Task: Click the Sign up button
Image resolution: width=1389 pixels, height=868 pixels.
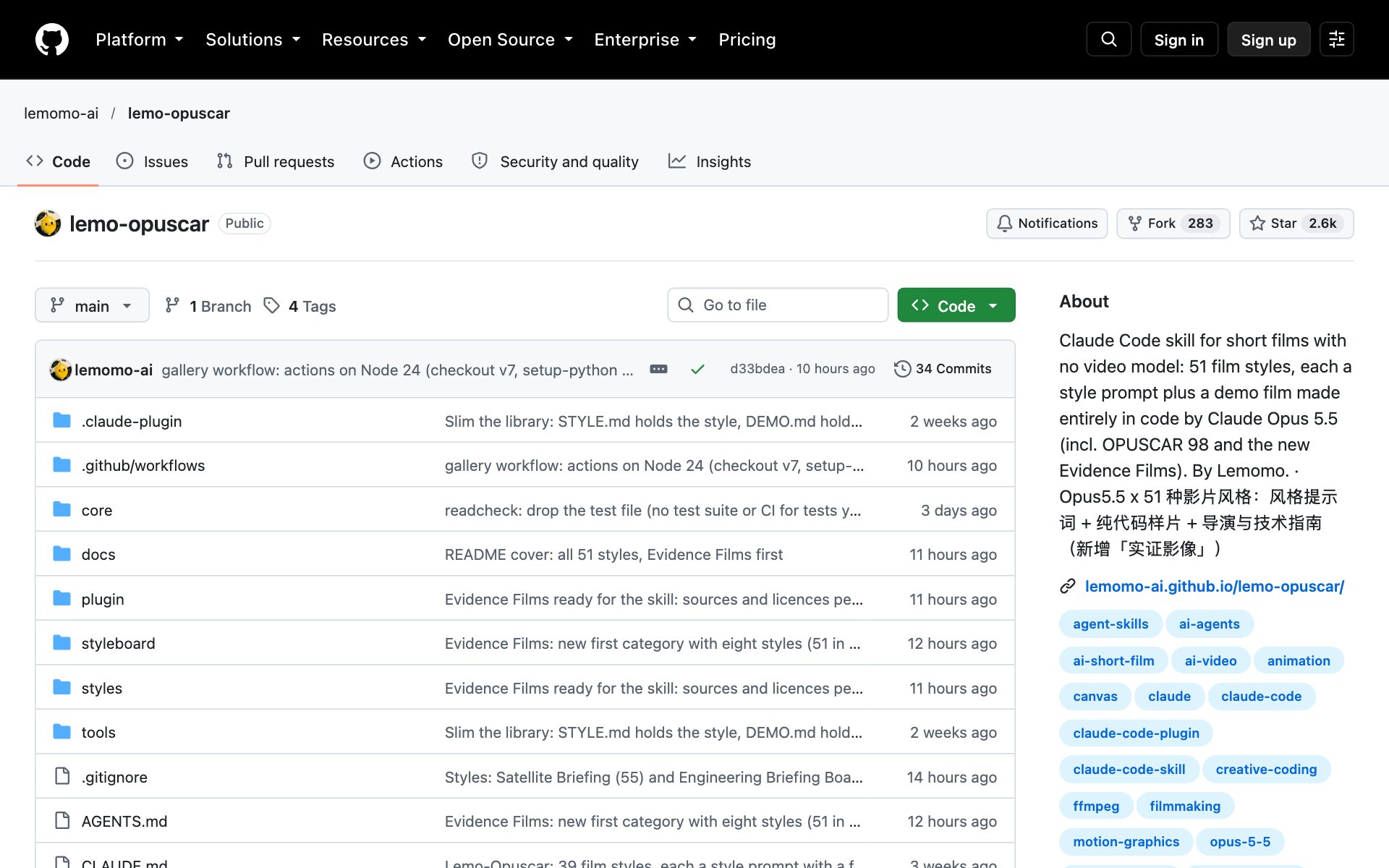Action: (1269, 39)
